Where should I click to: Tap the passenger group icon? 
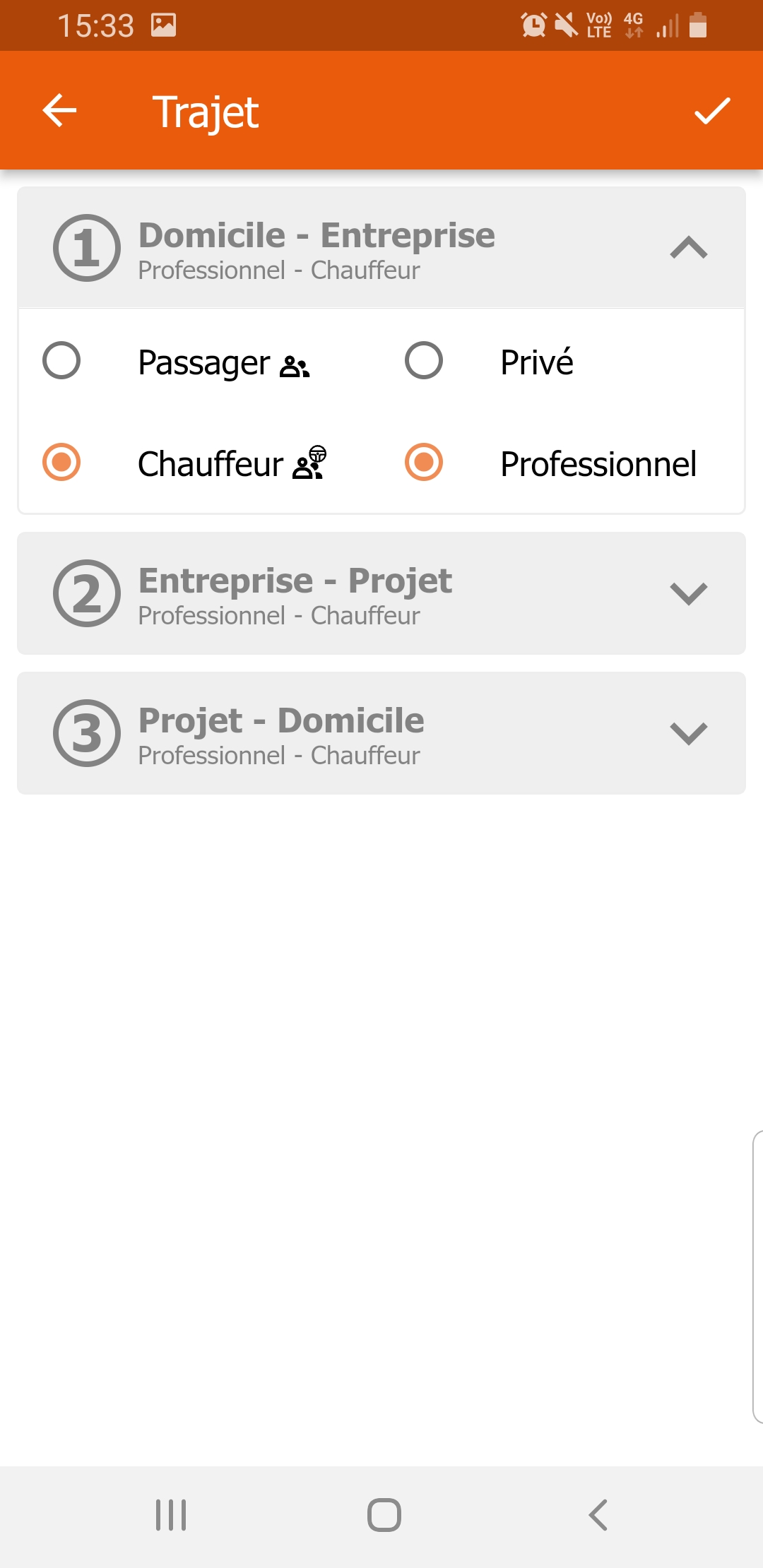point(295,367)
